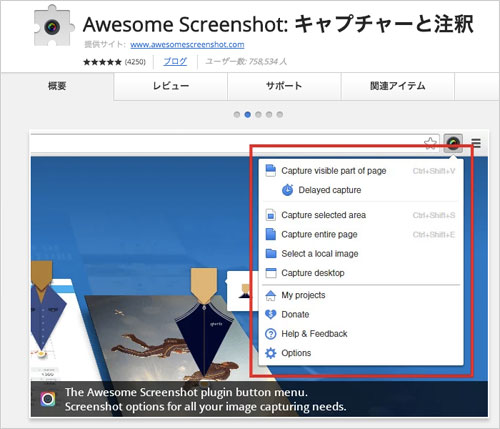Click the ユーザー数 758,534 人 text

coord(246,61)
